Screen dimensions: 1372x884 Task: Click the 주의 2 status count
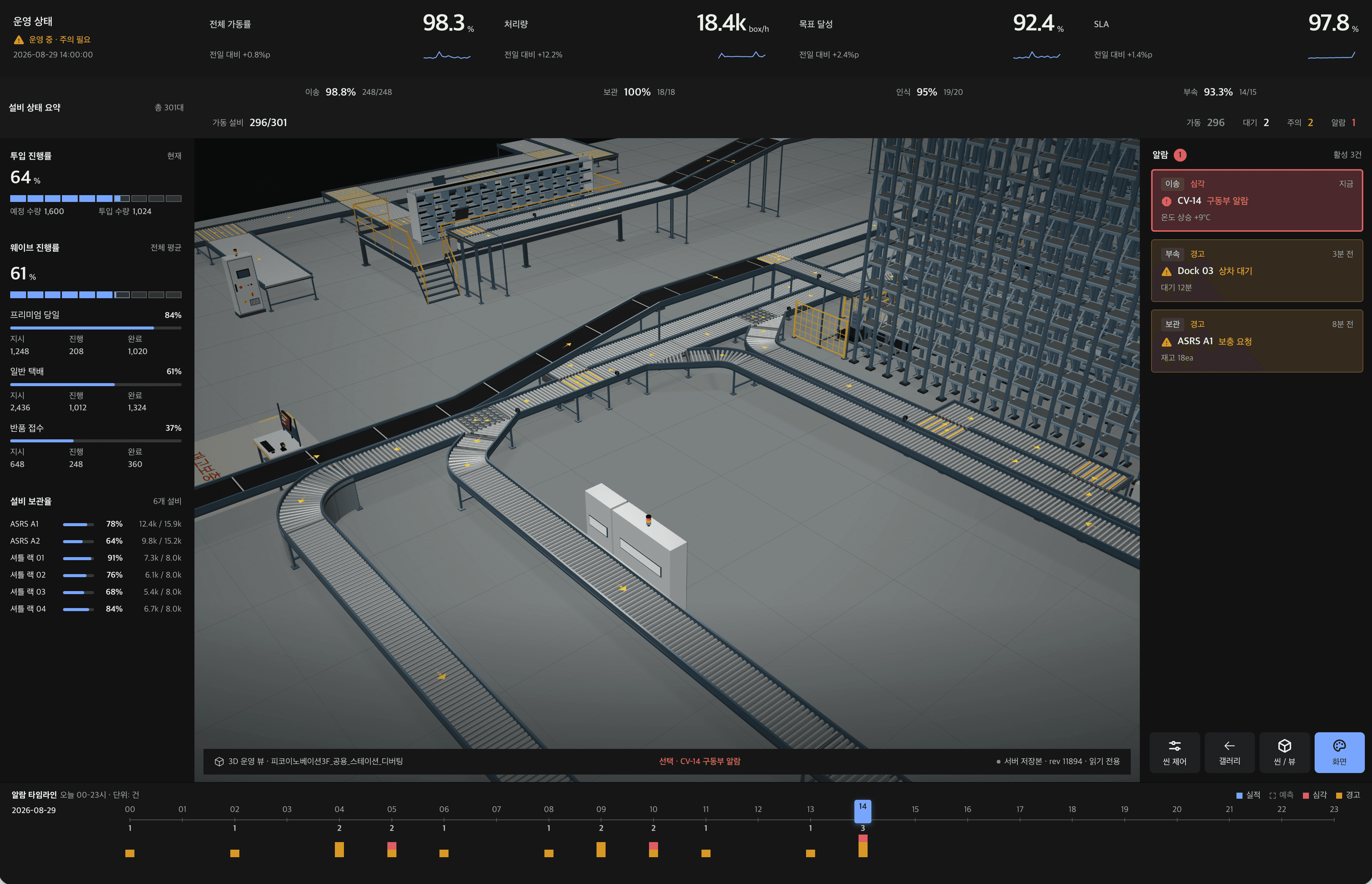1300,123
